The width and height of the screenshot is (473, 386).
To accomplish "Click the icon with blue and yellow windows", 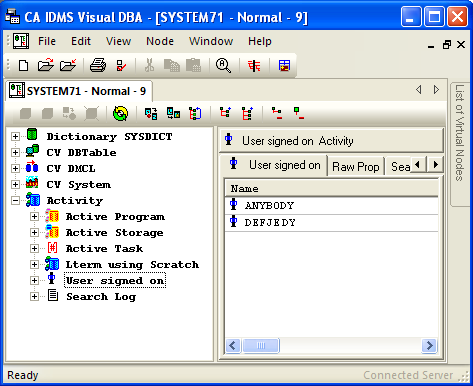I will click(x=173, y=113).
